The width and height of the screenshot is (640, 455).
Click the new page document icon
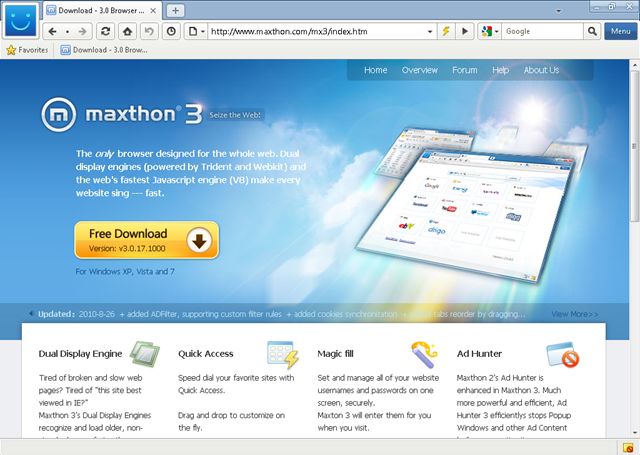(x=193, y=31)
